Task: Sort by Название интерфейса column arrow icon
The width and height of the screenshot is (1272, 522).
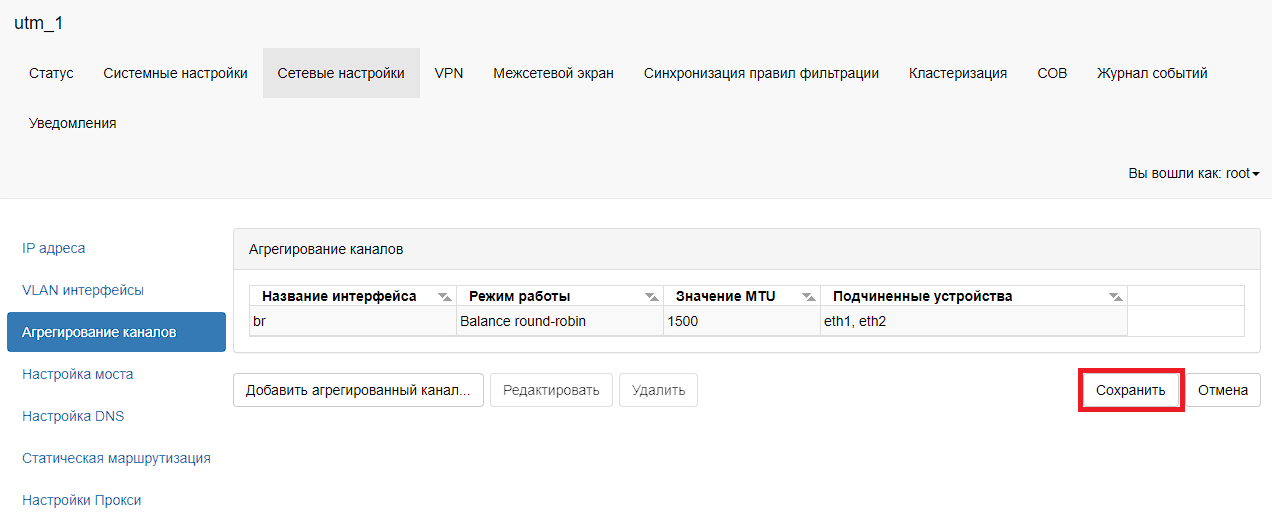Action: pyautogui.click(x=445, y=297)
